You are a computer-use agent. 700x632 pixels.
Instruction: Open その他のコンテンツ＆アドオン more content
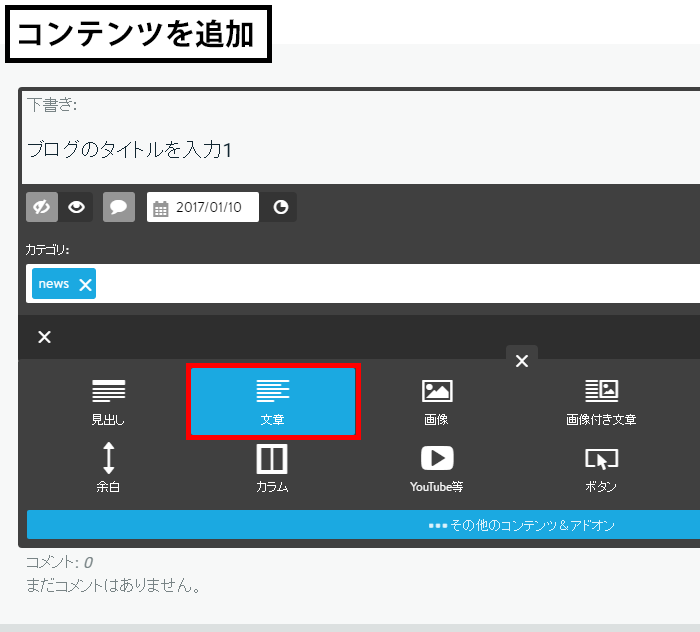pyautogui.click(x=363, y=525)
